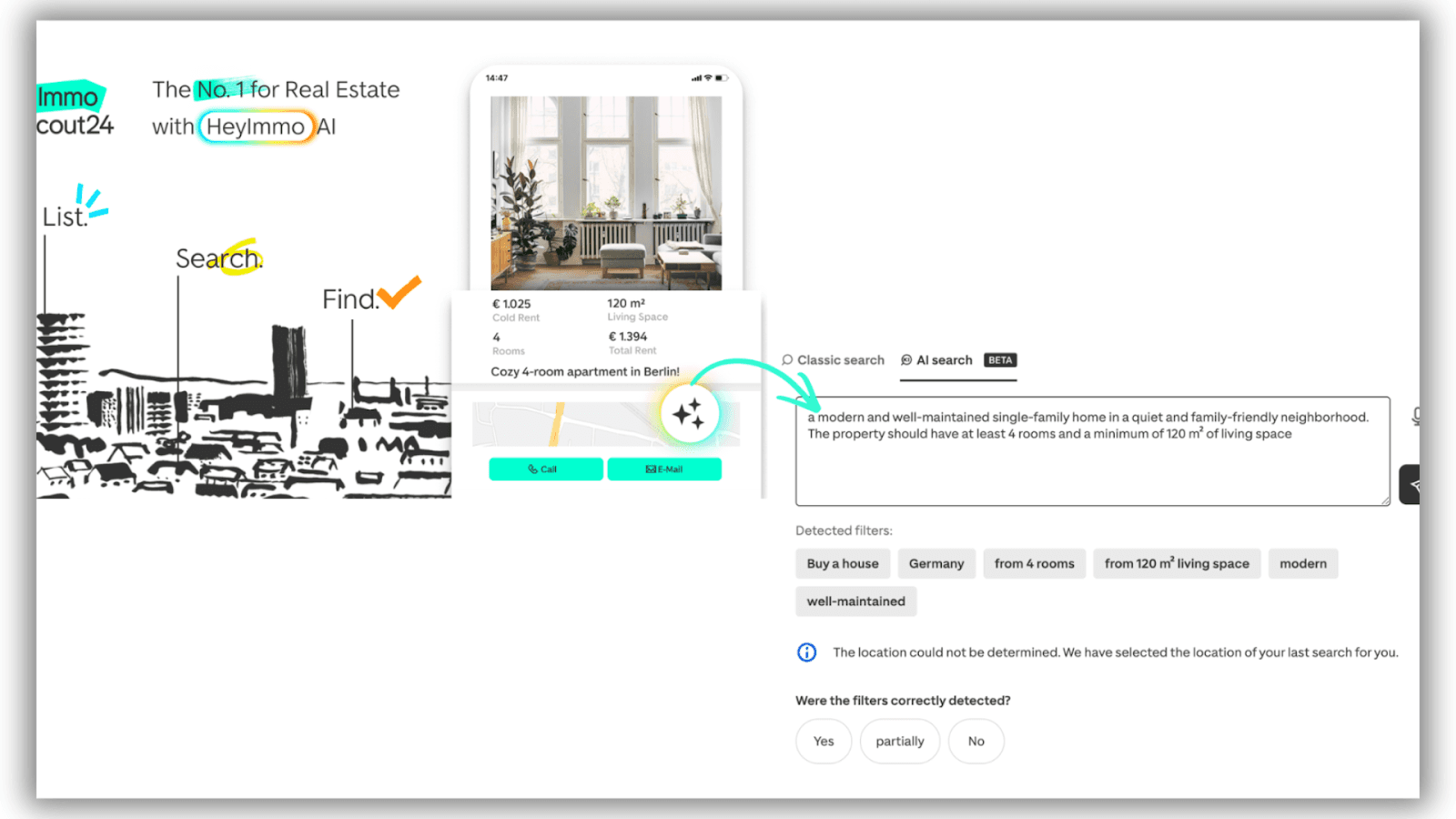
Task: Send the AI search query
Action: [x=1410, y=485]
